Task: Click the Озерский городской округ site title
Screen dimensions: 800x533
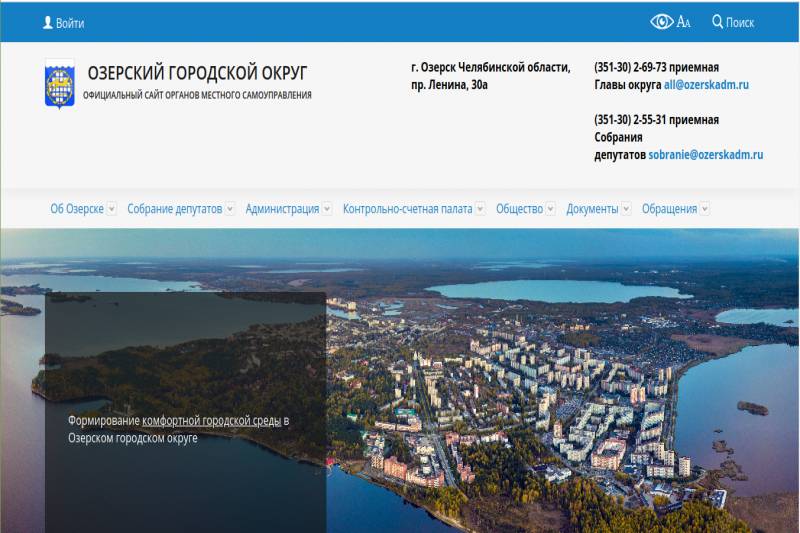Action: pos(197,73)
